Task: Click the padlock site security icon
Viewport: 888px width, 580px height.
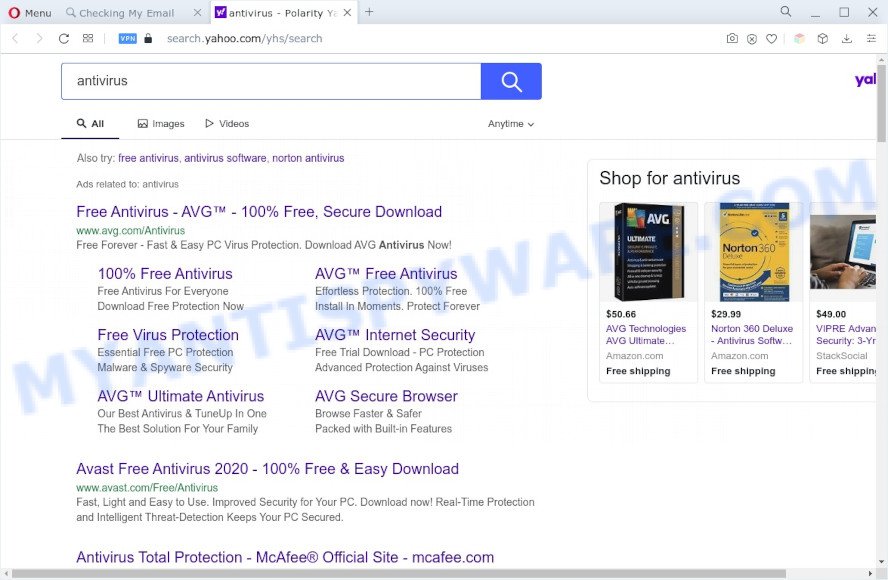Action: coord(148,39)
